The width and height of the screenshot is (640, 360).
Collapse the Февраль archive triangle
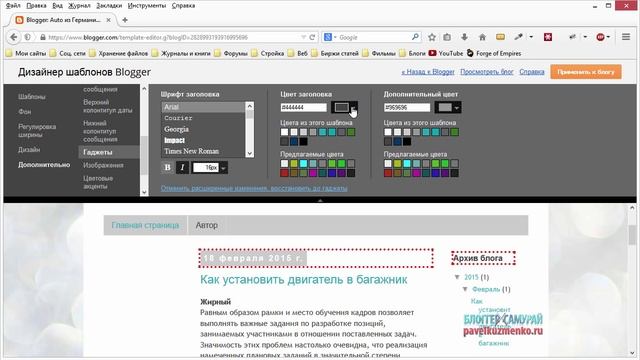tap(465, 289)
